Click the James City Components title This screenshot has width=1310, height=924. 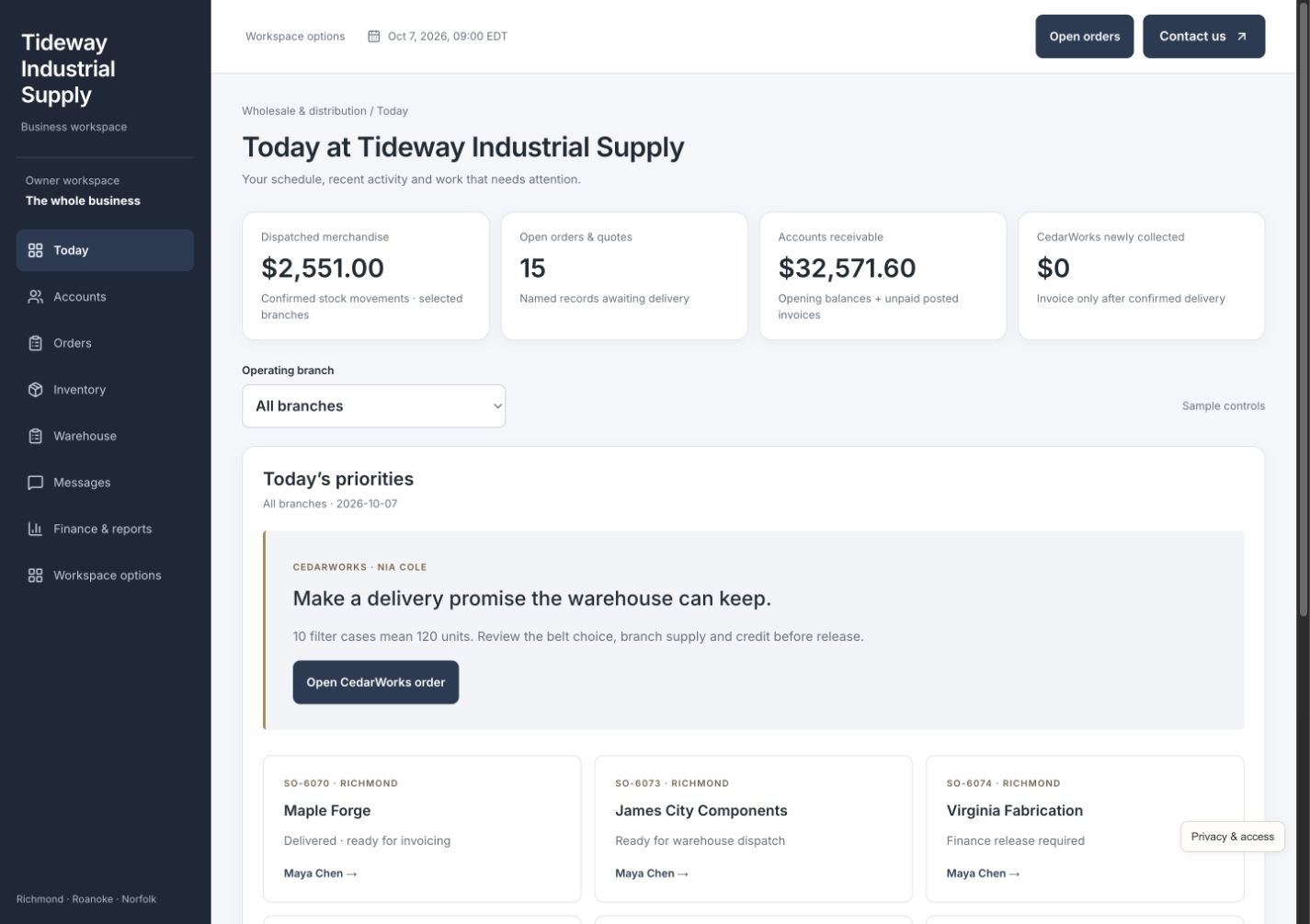click(701, 811)
